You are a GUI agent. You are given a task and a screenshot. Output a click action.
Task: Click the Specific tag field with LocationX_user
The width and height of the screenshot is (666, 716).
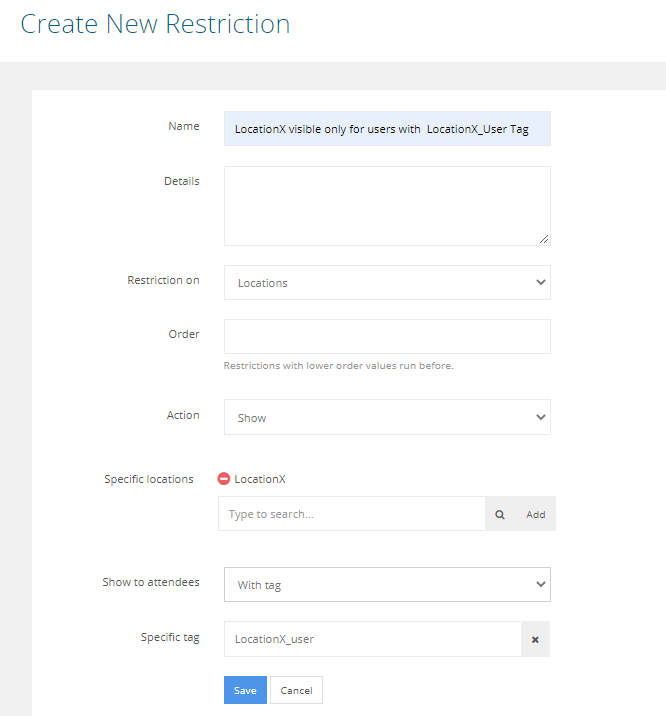372,639
